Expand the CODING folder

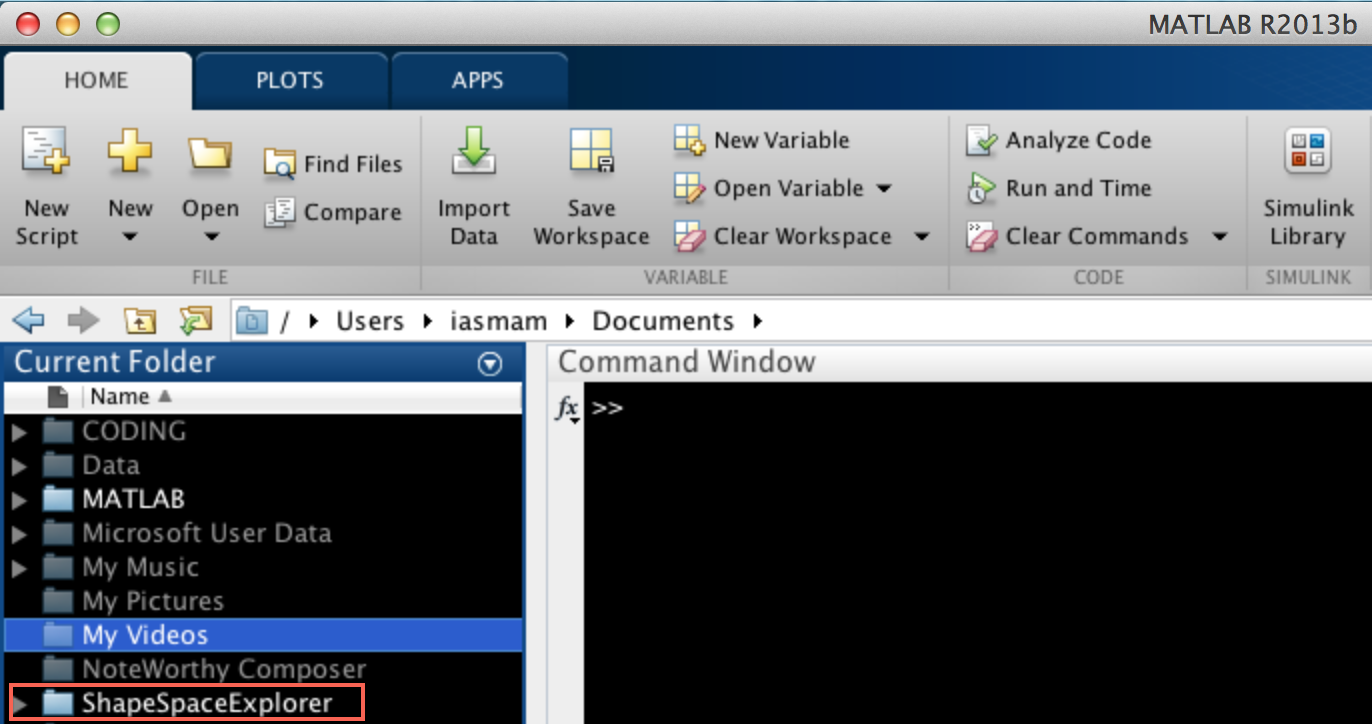(19, 432)
